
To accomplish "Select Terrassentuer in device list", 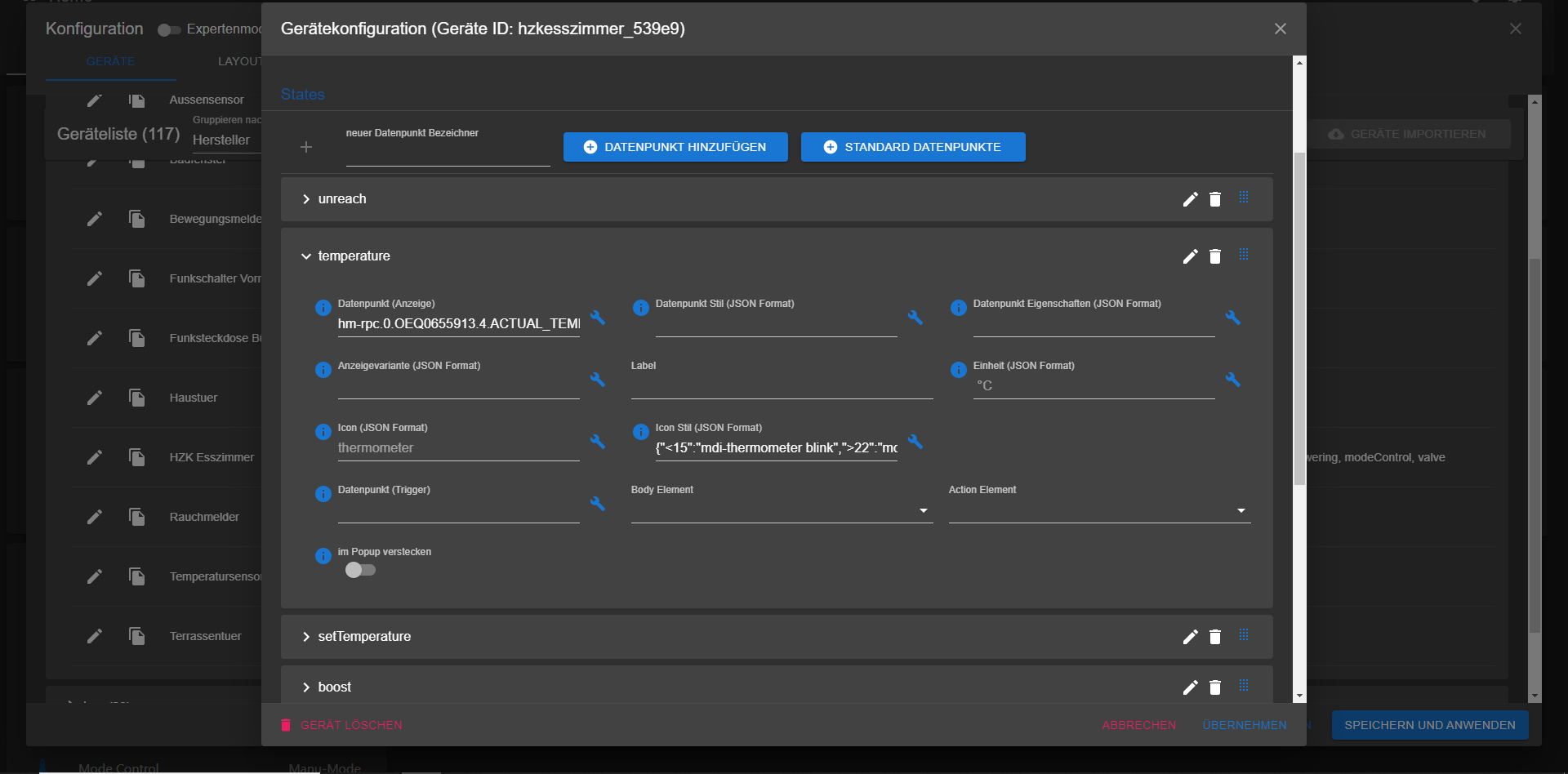I will coord(205,636).
